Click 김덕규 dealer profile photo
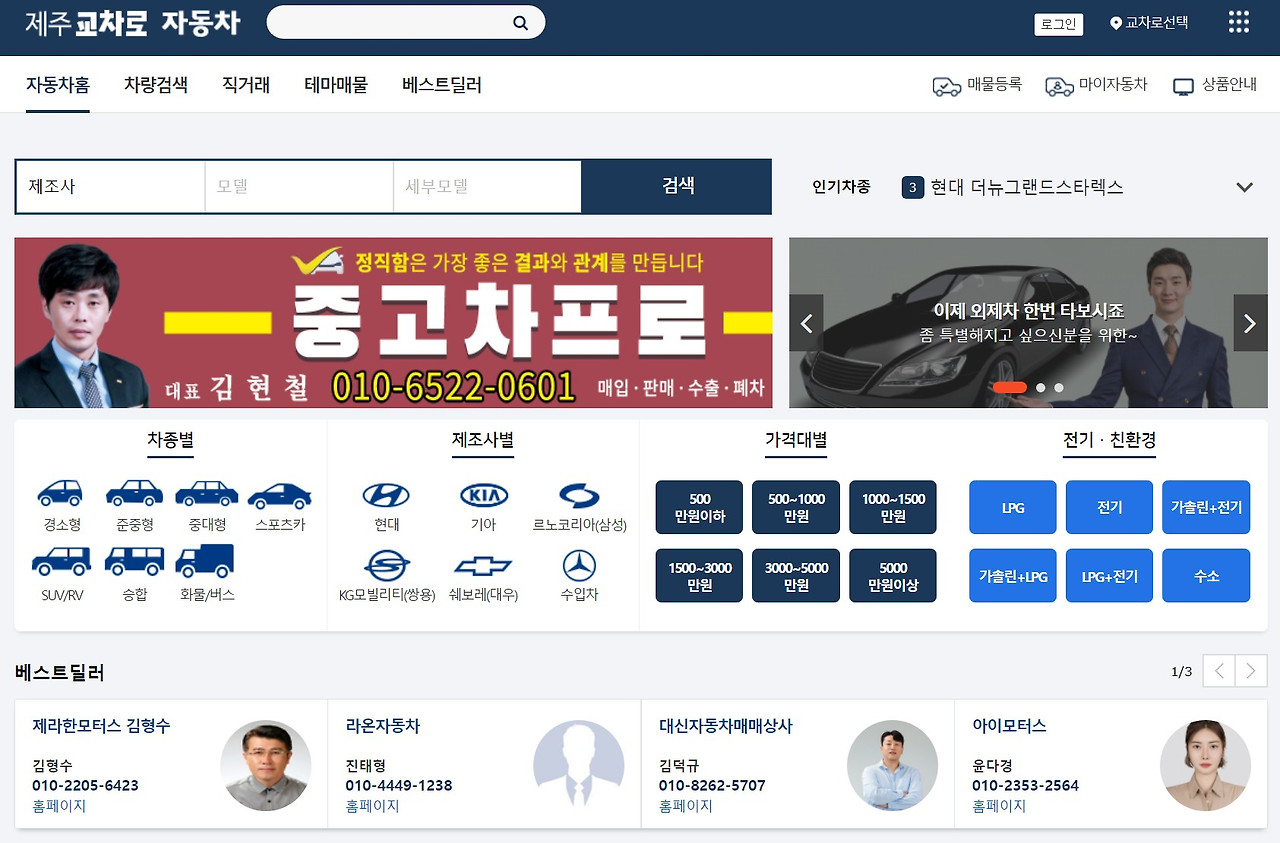Image resolution: width=1280 pixels, height=843 pixels. click(892, 765)
